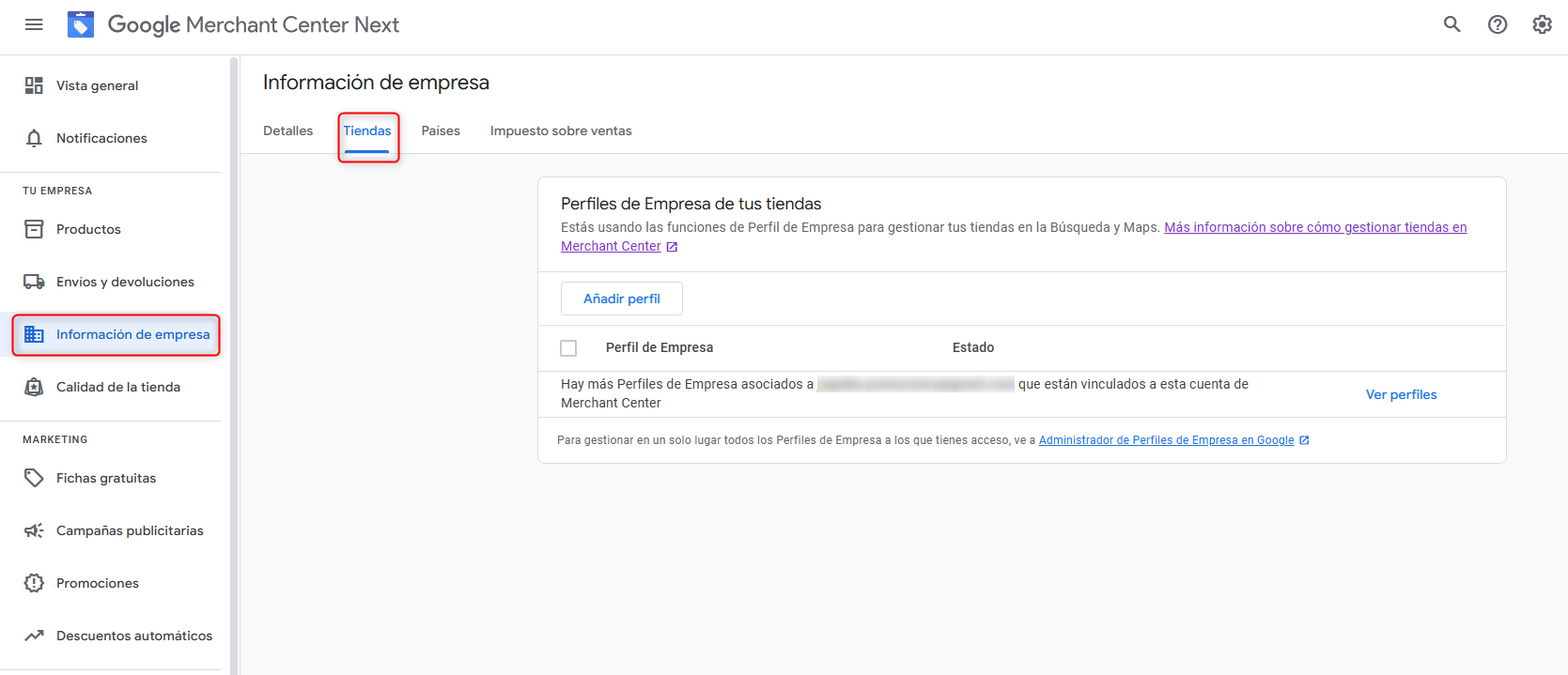Click the Añadir perfil button

(x=622, y=299)
